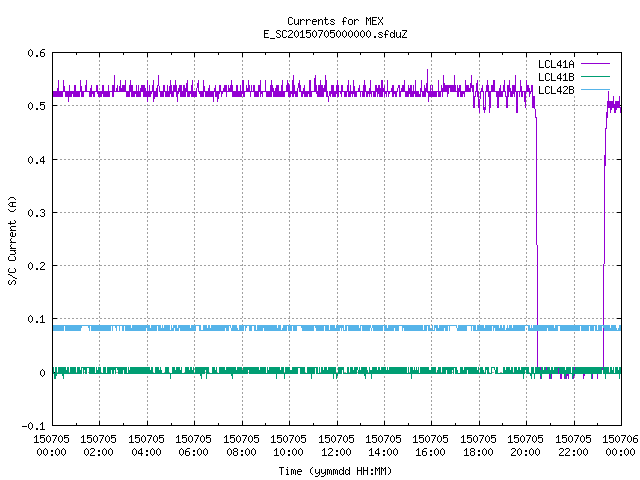Click the x-axis title "Time (yymmdd HH:MM)"
The width and height of the screenshot is (640, 480).
335,471
